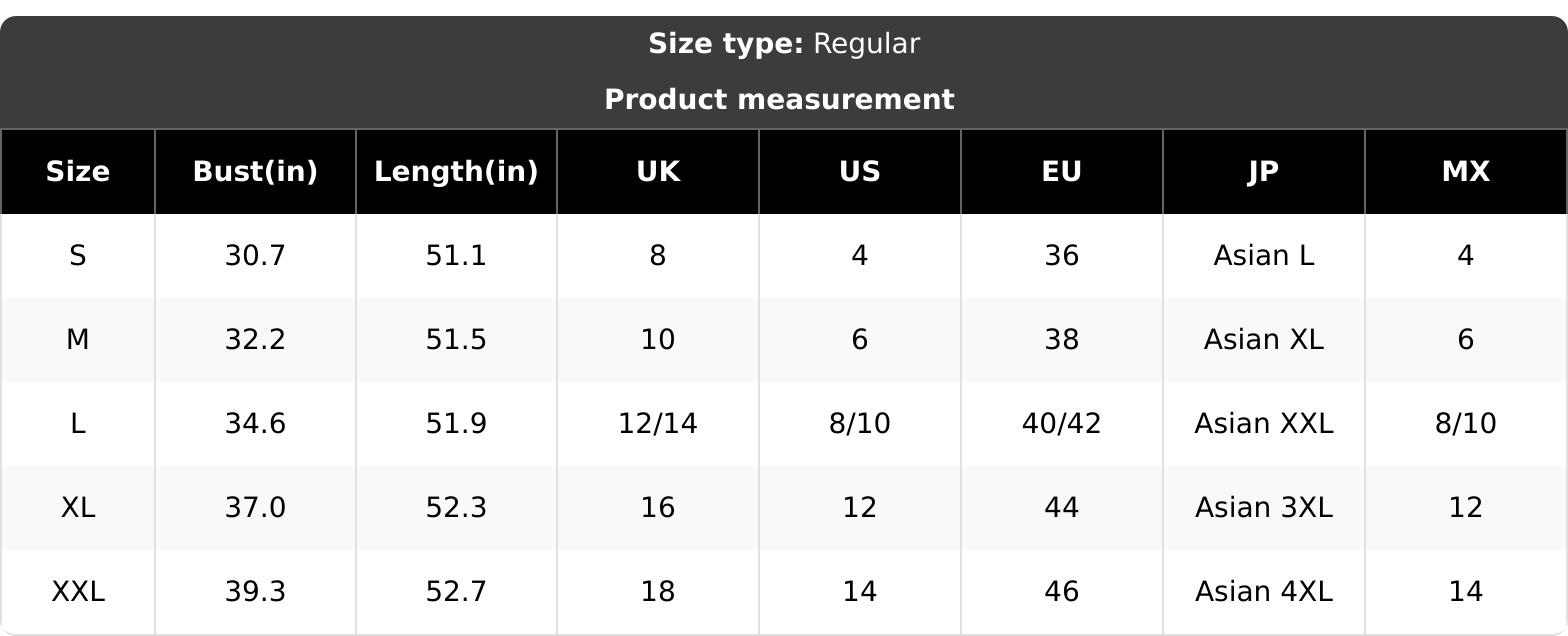Select the S size row label
1568x636 pixels.
(78, 256)
